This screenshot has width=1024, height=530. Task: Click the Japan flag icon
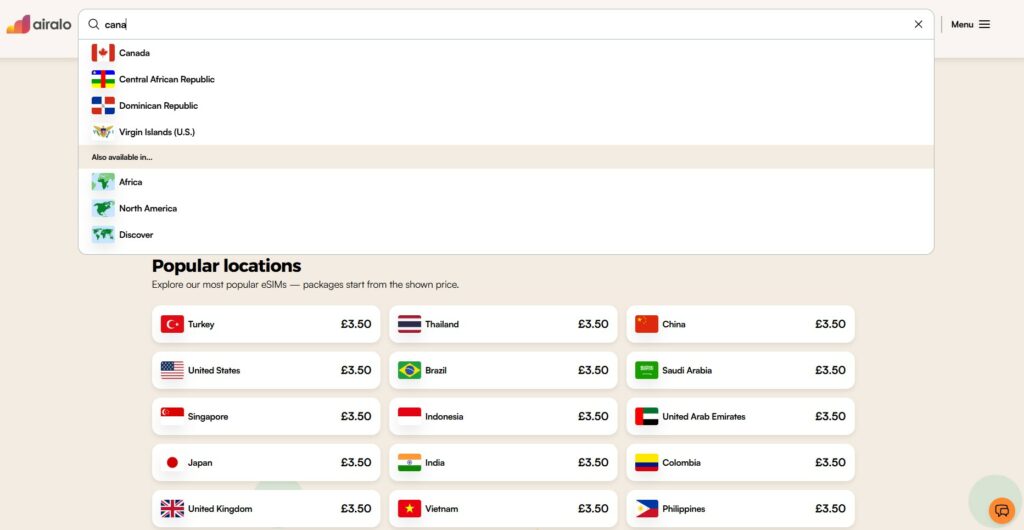[172, 462]
